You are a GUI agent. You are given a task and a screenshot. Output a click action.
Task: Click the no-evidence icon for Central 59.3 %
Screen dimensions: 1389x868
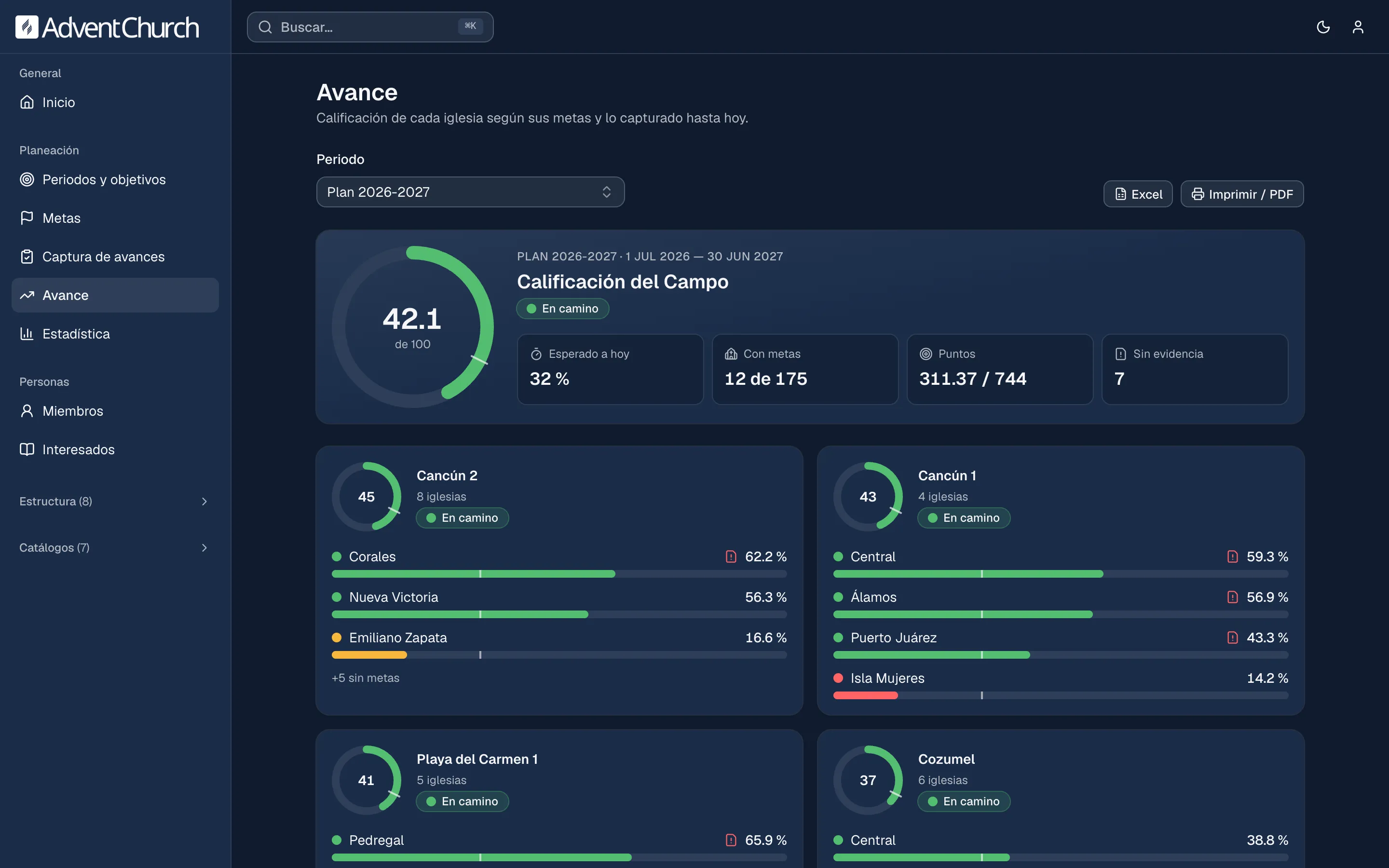1232,556
